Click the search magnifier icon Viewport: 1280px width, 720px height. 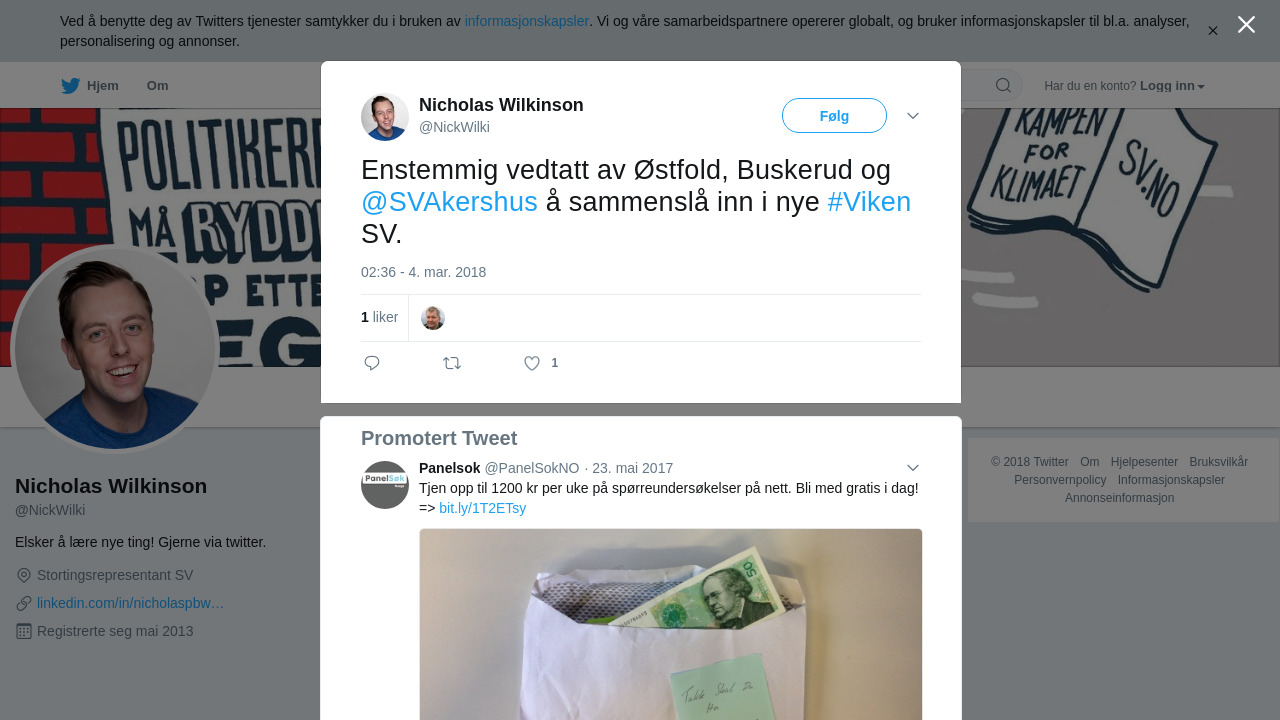(1003, 86)
